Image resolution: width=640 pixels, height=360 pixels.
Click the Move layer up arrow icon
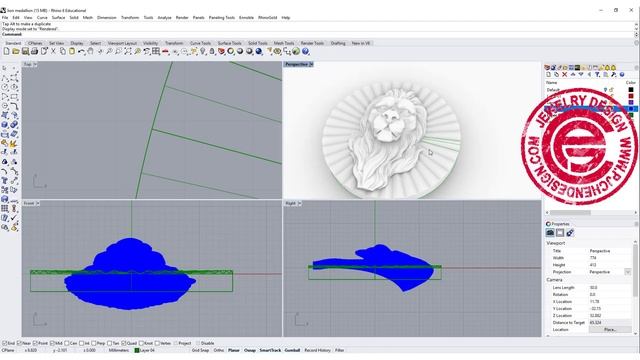(573, 75)
